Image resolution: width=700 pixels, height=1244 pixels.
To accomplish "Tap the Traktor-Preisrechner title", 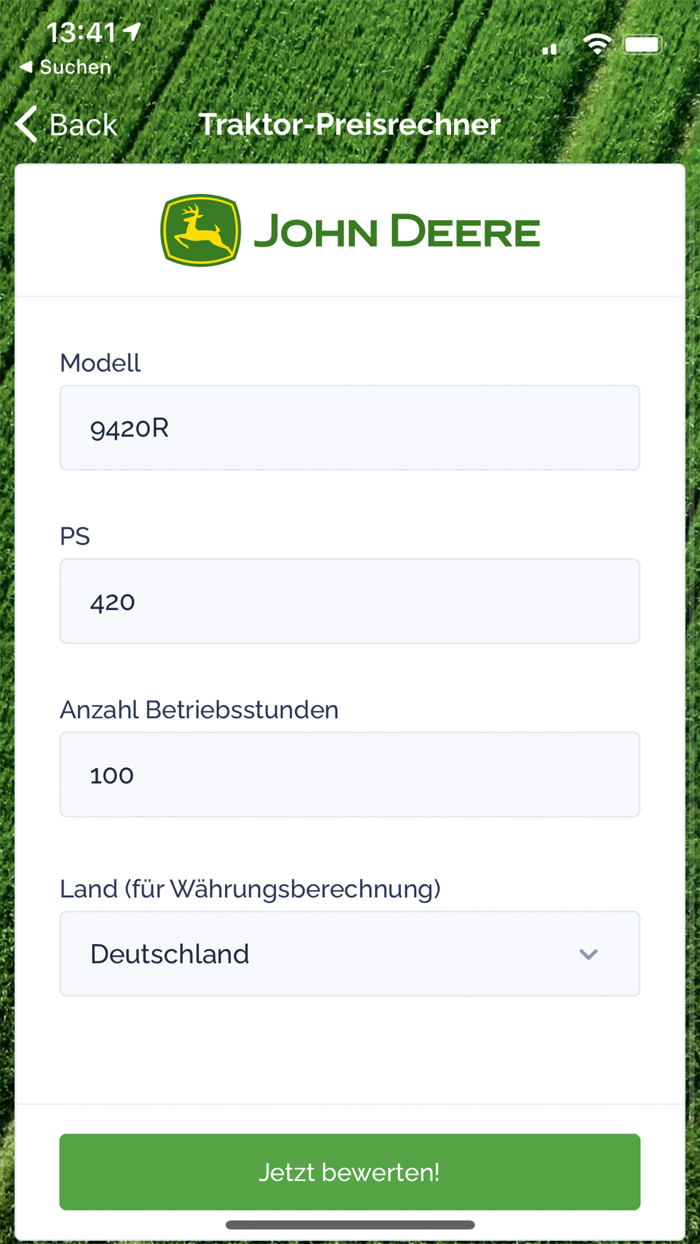I will 349,125.
